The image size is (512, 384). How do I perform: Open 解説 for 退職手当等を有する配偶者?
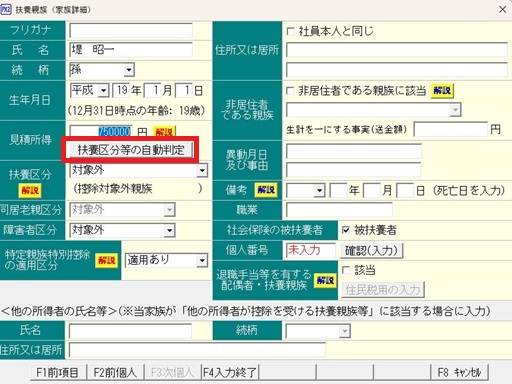(325, 280)
